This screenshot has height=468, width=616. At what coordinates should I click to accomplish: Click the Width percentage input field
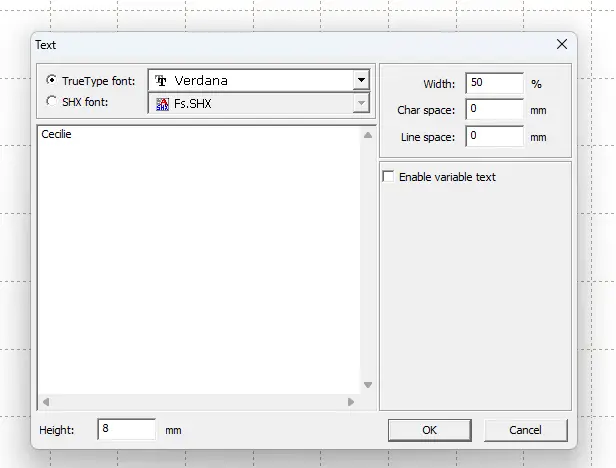point(494,83)
